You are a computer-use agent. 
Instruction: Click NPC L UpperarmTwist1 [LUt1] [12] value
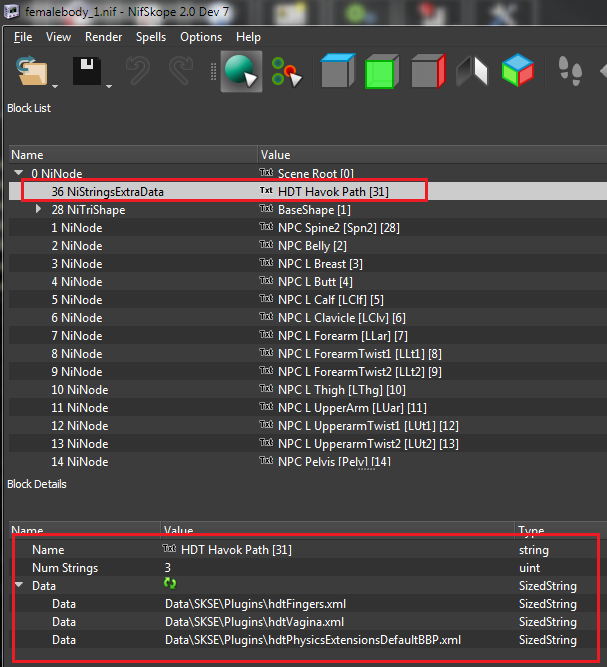[368, 426]
